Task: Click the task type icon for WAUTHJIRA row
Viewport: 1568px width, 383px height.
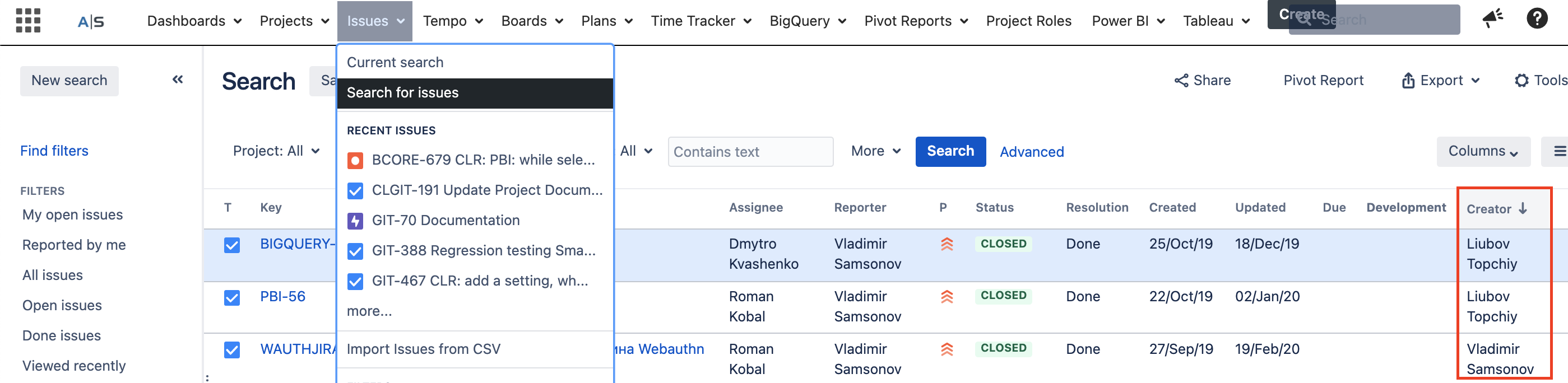Action: pos(232,350)
